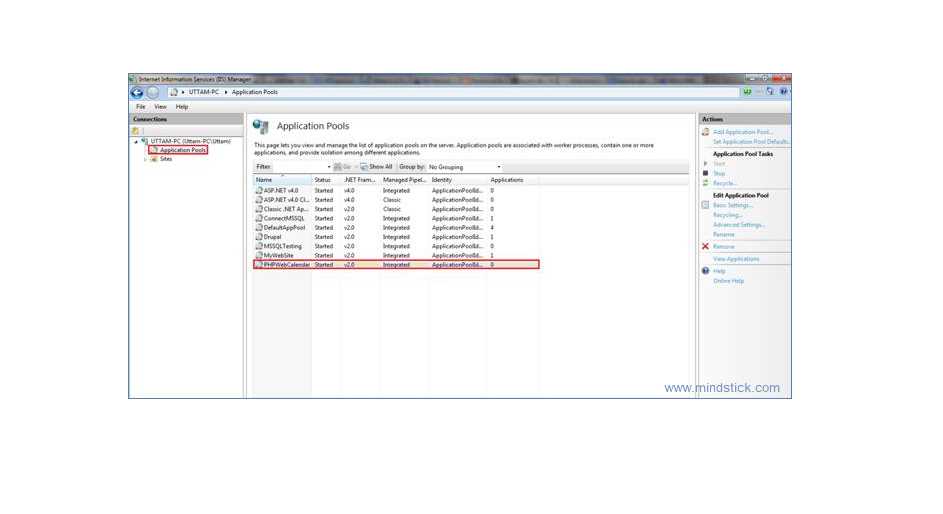943x514 pixels.
Task: Click the Add Application Pool icon
Action: [x=705, y=132]
